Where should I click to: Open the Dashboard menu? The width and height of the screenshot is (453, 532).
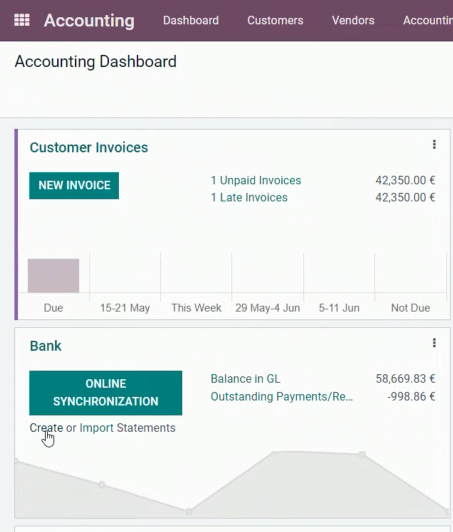tap(191, 20)
